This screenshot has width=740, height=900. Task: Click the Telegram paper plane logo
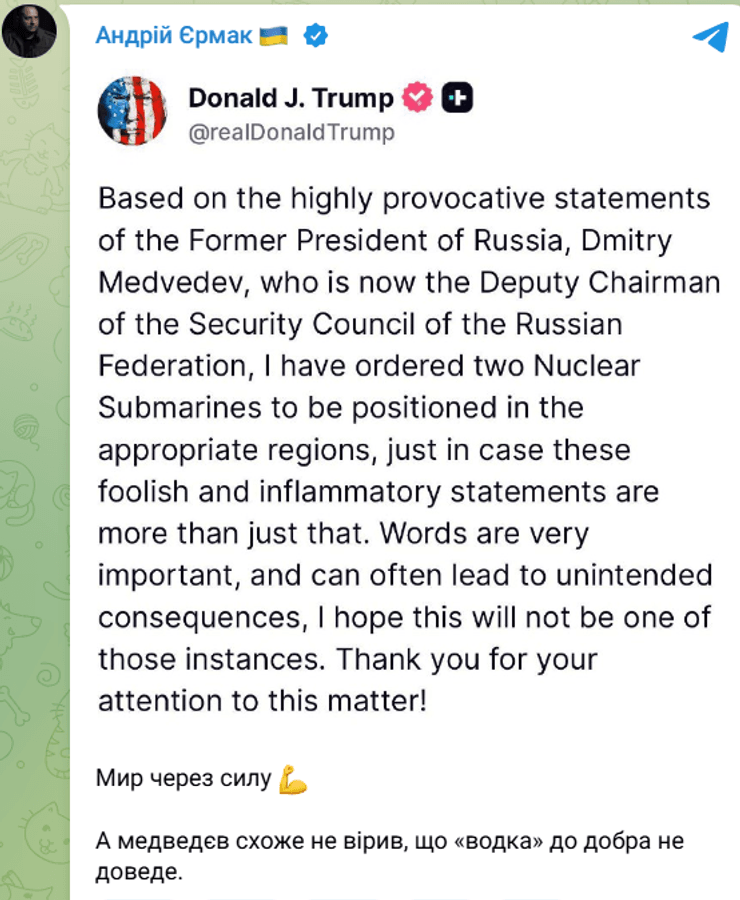point(710,35)
